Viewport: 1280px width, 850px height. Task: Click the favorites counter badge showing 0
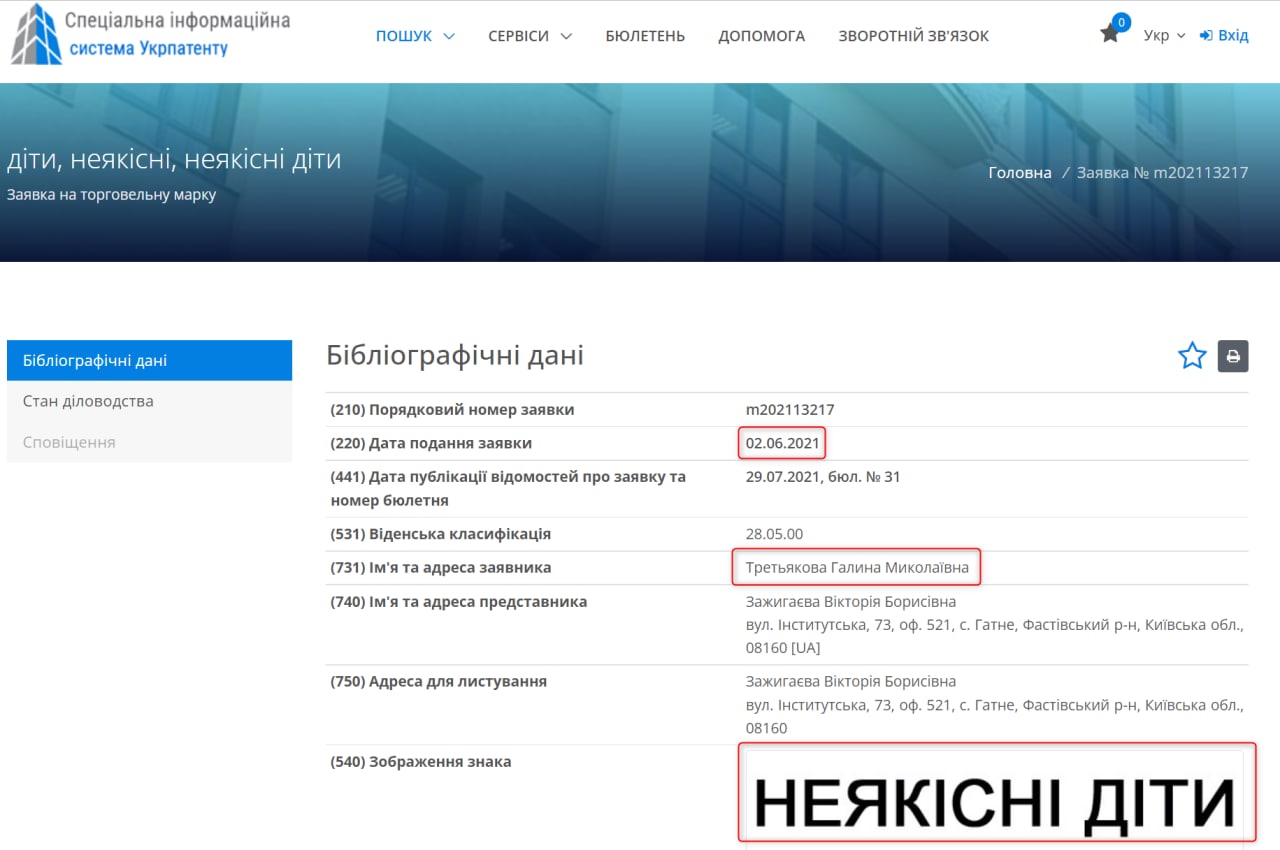point(1121,22)
